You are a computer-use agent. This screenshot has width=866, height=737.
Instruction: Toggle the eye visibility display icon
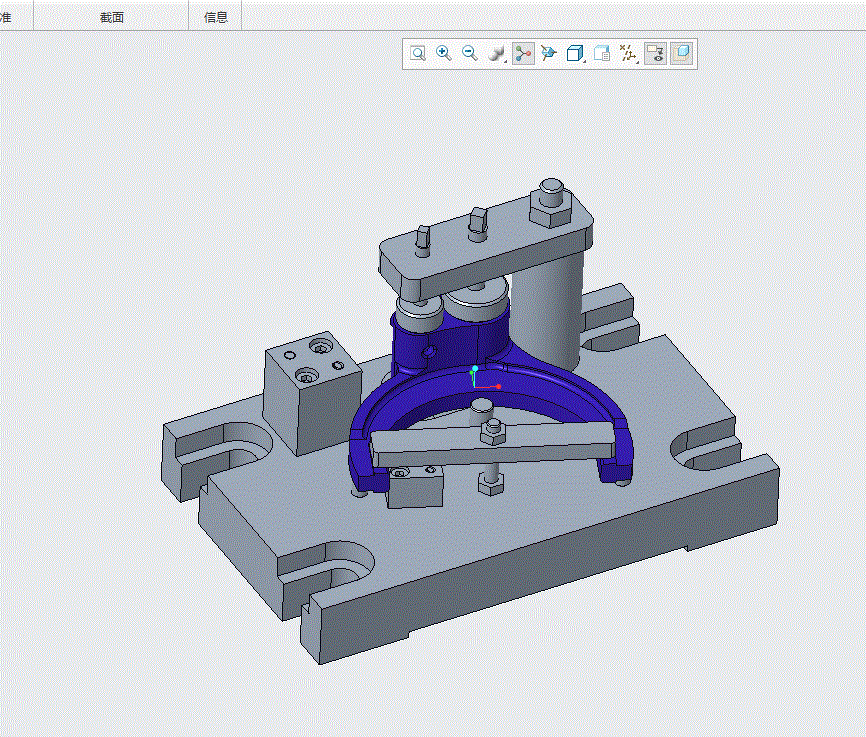coord(655,54)
